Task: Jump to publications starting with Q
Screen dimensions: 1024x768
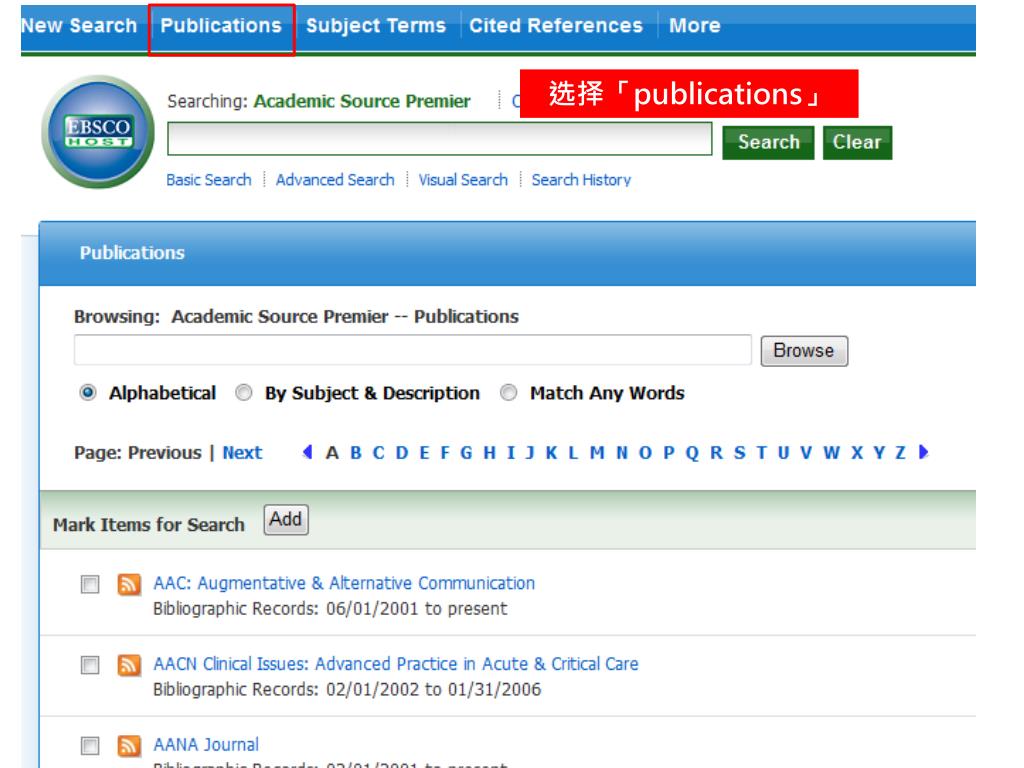Action: coord(692,453)
